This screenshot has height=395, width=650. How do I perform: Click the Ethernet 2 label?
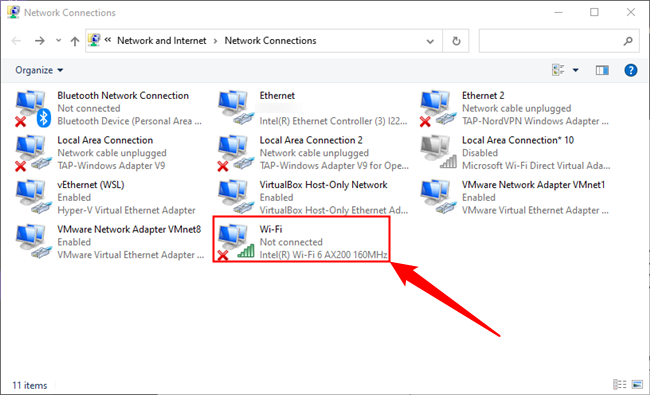483,96
